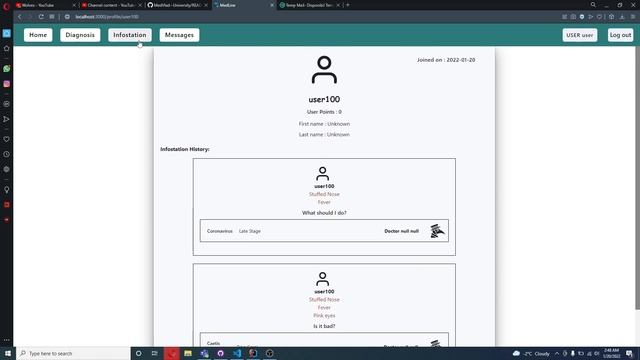
Task: Click the Windows taskbar search box
Action: click(73, 353)
